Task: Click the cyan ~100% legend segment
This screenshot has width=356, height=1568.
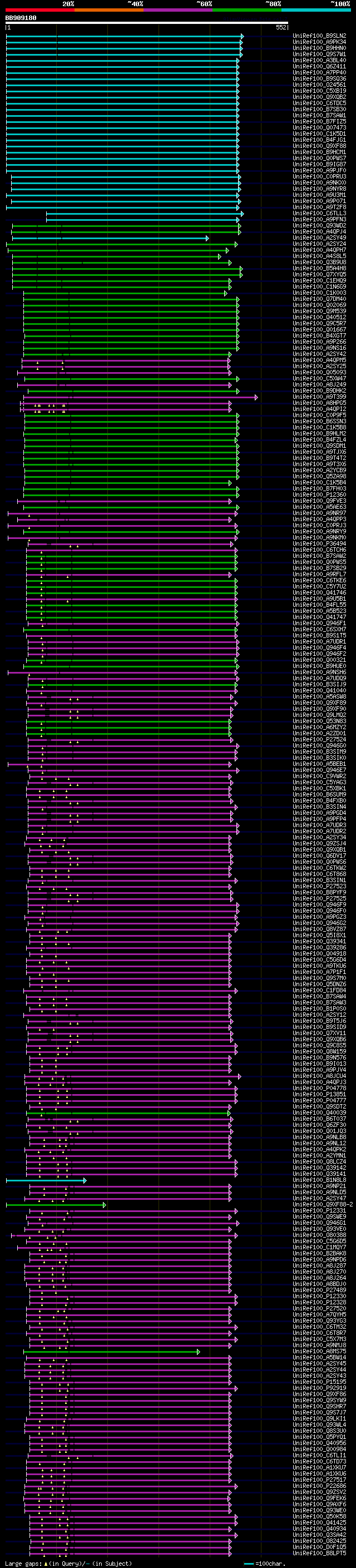Action: coord(315,11)
